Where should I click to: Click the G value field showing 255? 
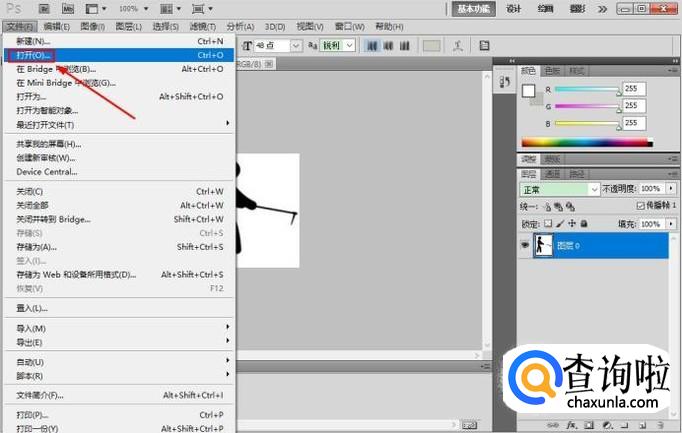(x=634, y=106)
